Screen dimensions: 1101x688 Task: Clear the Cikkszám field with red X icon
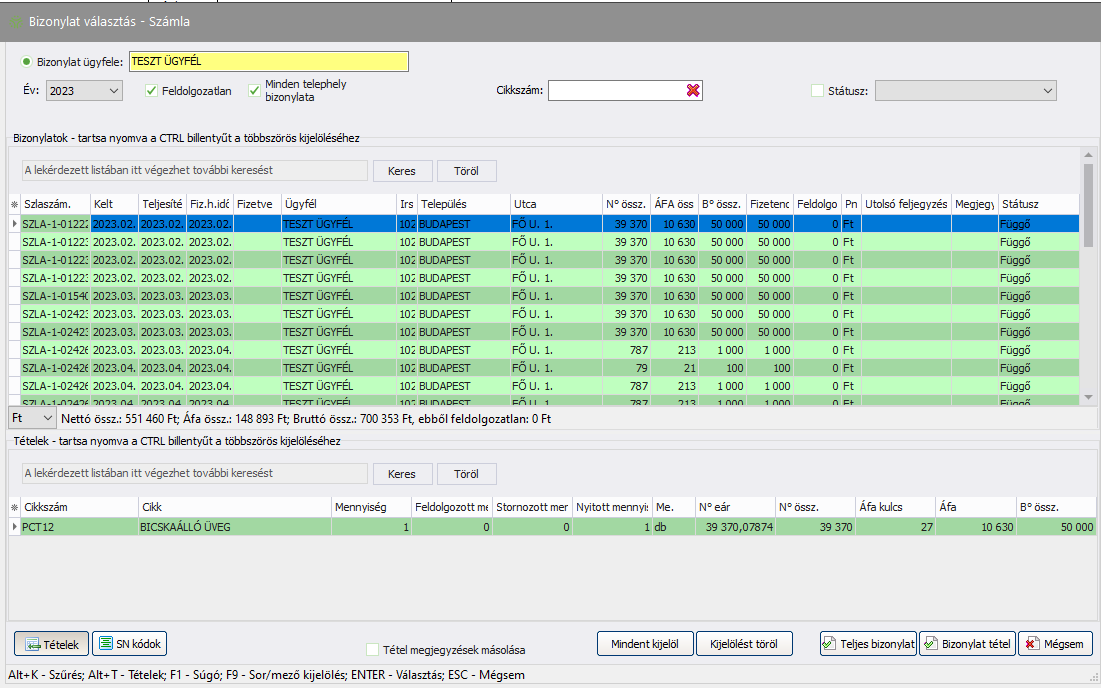click(693, 91)
